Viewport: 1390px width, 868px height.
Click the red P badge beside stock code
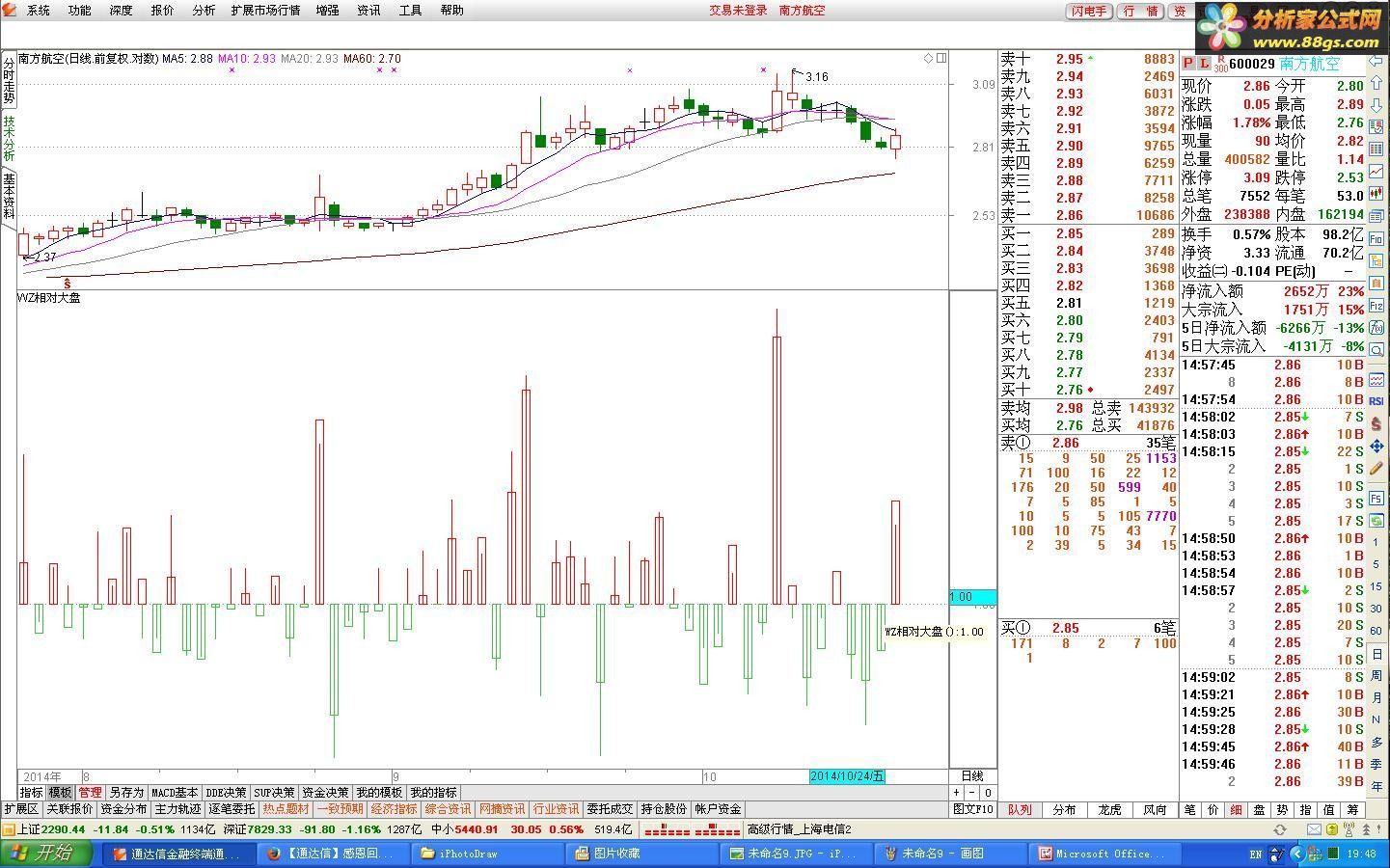point(1188,65)
